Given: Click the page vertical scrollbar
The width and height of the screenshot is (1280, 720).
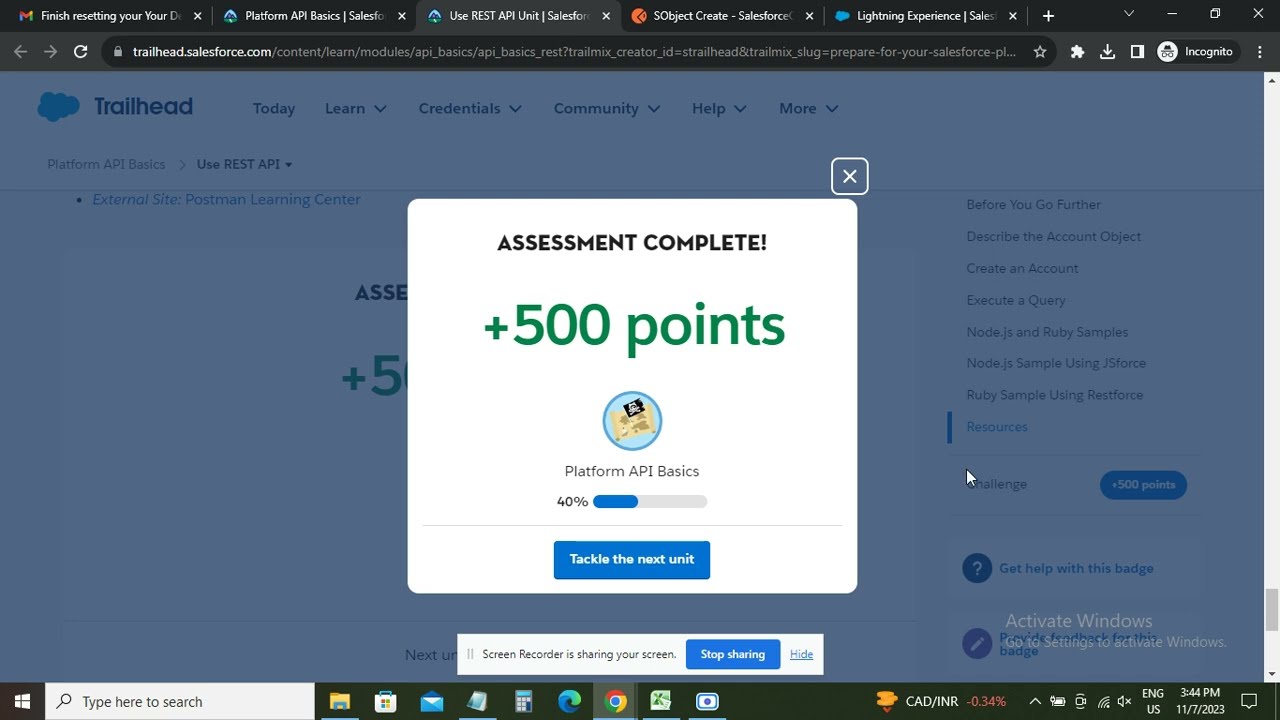Looking at the screenshot, I should [x=1272, y=610].
